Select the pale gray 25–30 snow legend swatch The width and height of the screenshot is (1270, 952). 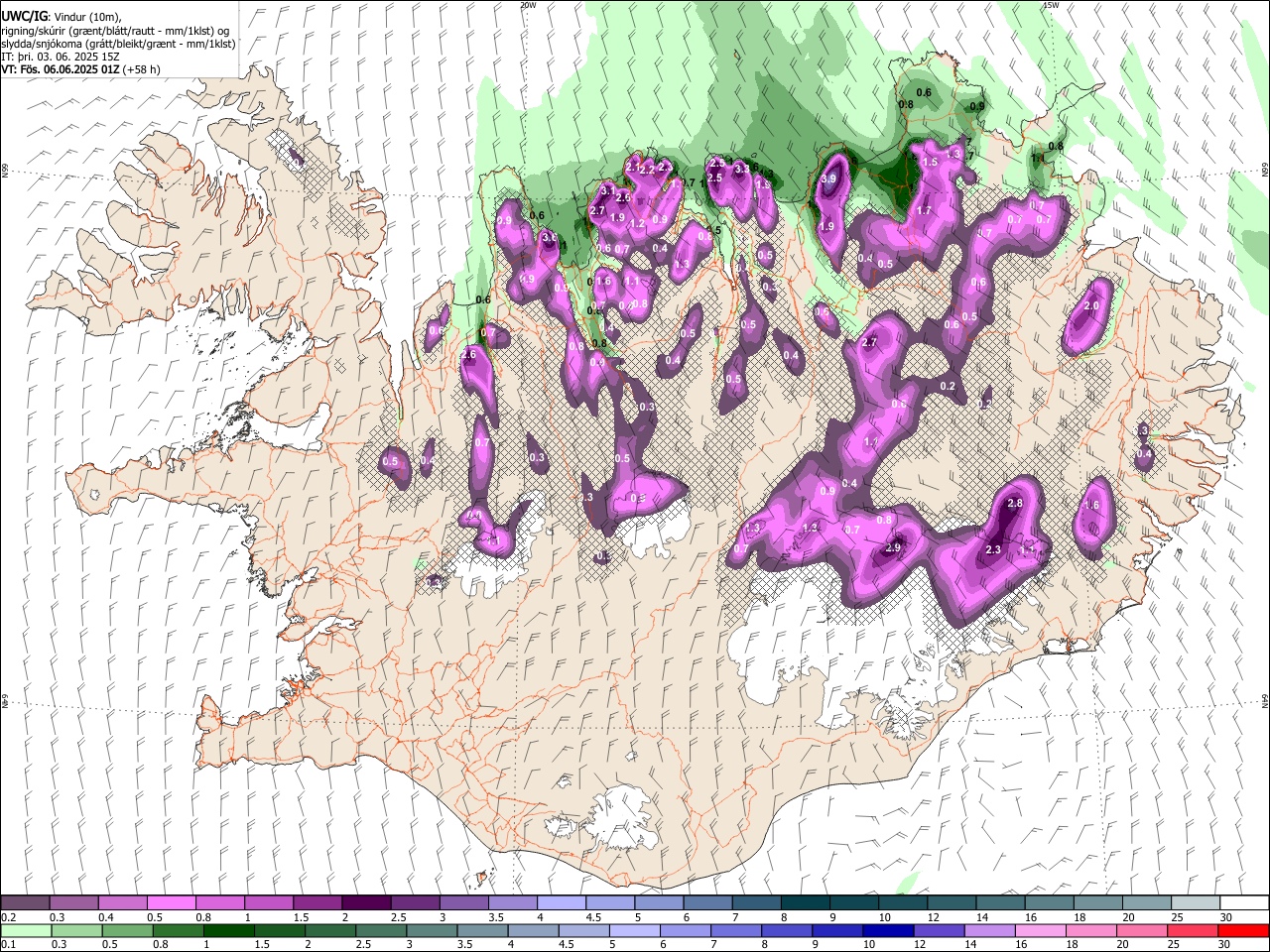tap(1196, 903)
